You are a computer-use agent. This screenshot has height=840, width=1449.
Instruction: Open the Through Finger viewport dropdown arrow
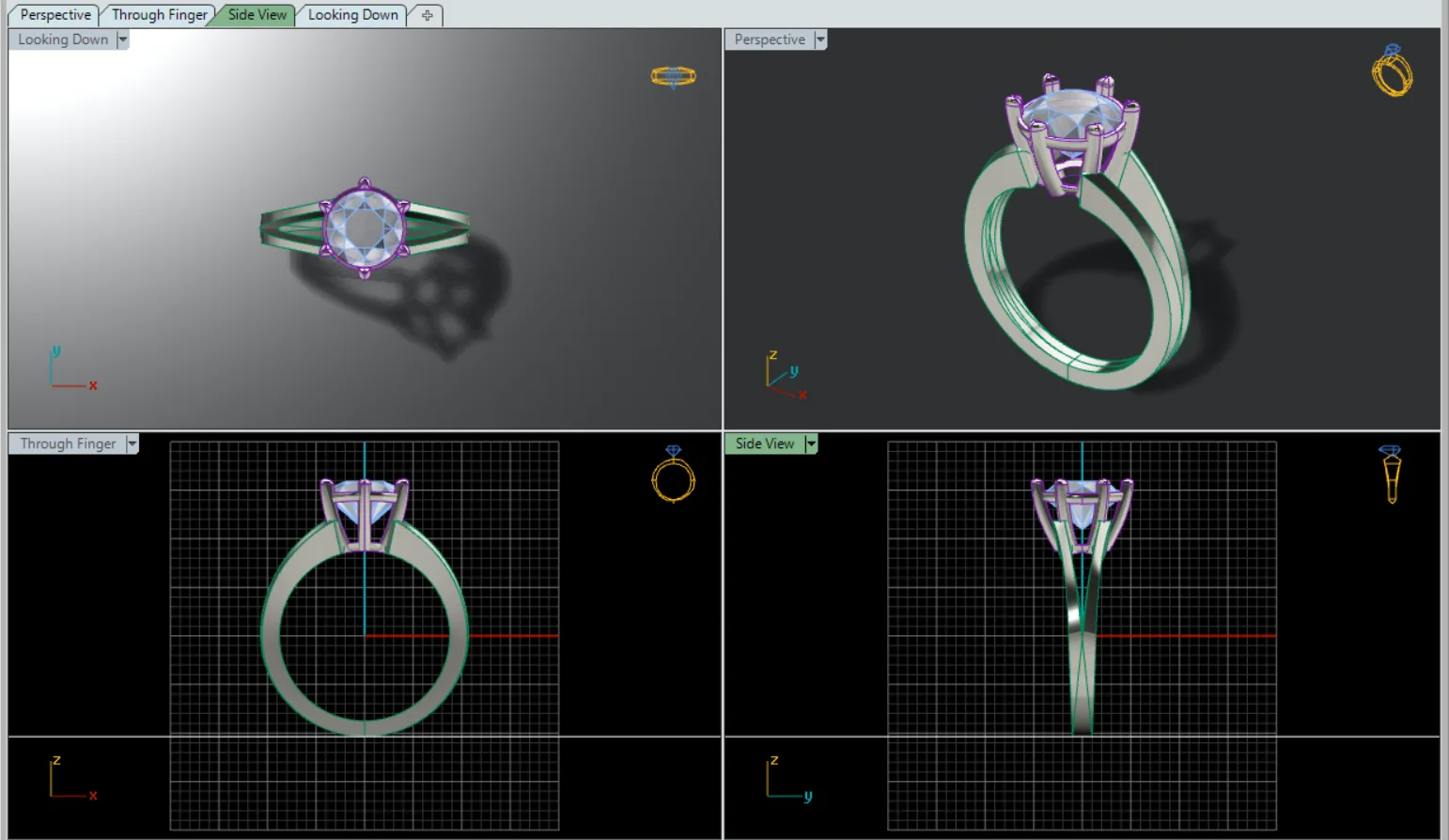point(132,443)
